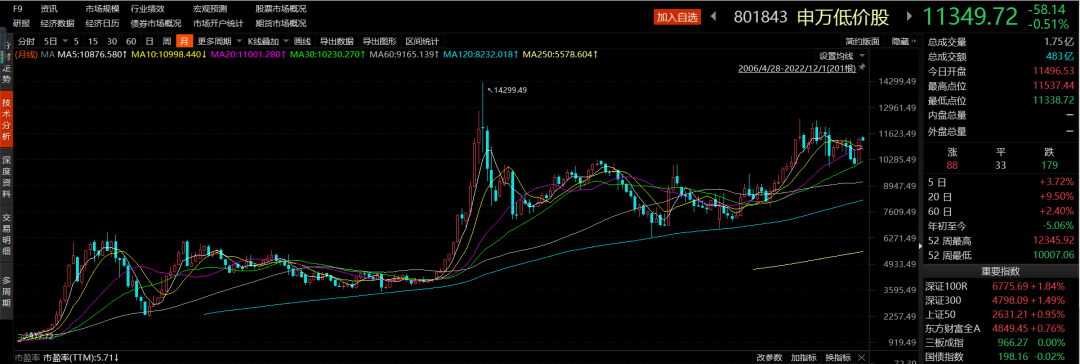Click 导出图形 to export chart image

[380, 41]
